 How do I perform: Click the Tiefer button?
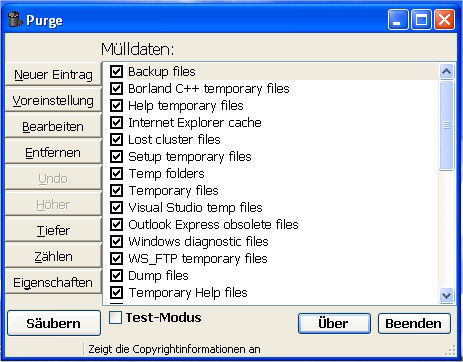53,230
